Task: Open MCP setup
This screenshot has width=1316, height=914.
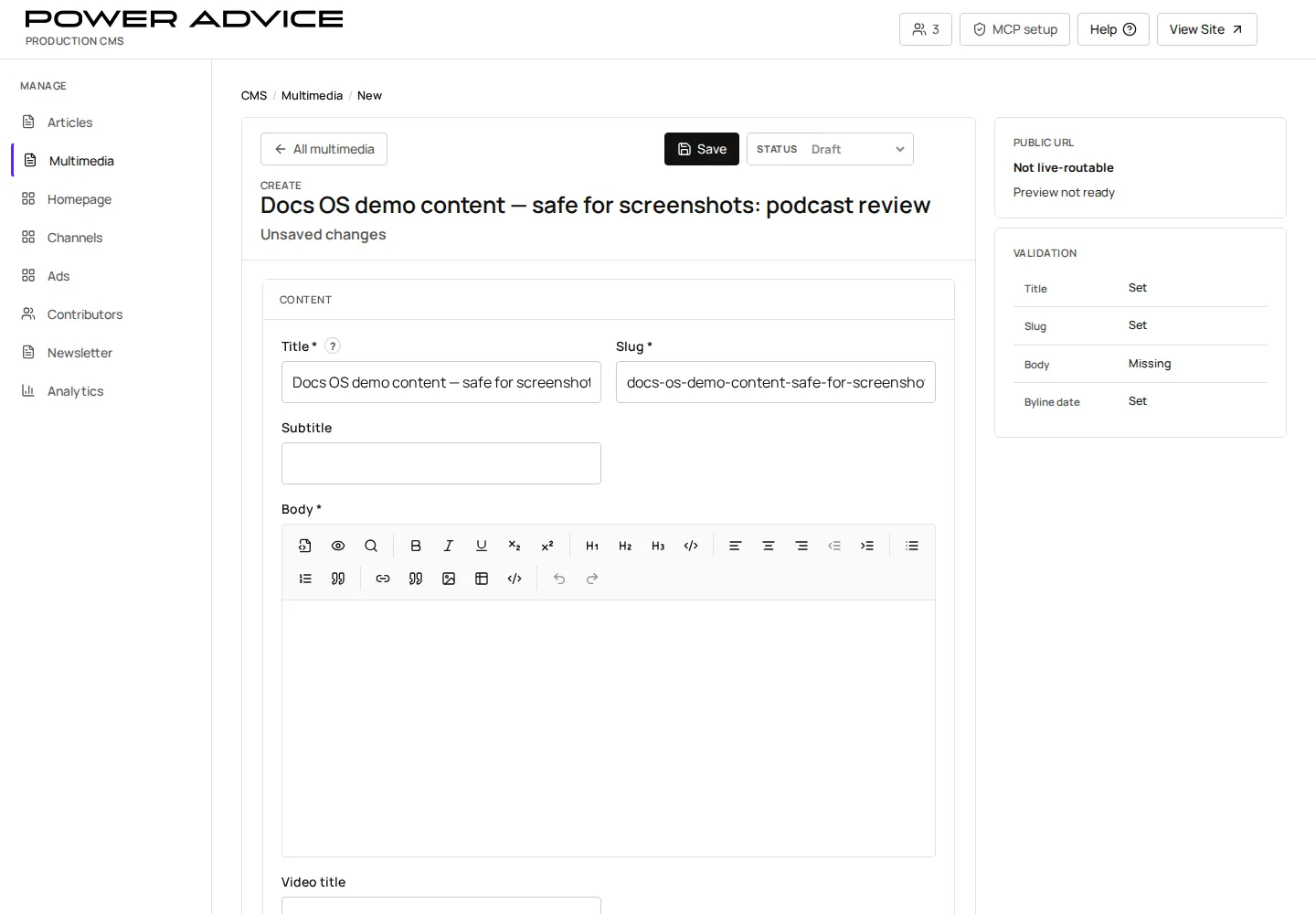Action: pos(1014,29)
